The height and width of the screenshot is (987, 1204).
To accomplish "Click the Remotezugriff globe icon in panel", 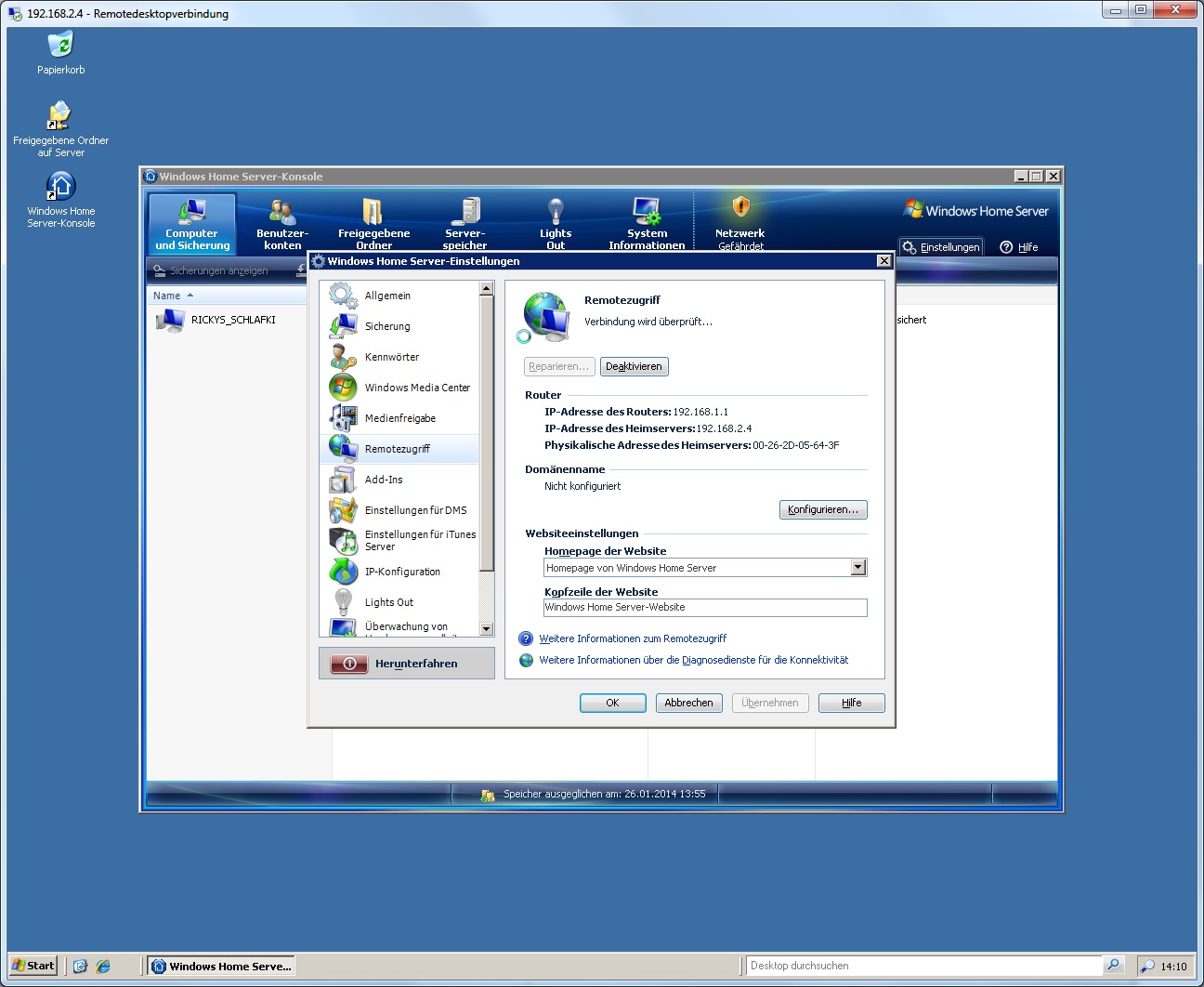I will coord(545,316).
